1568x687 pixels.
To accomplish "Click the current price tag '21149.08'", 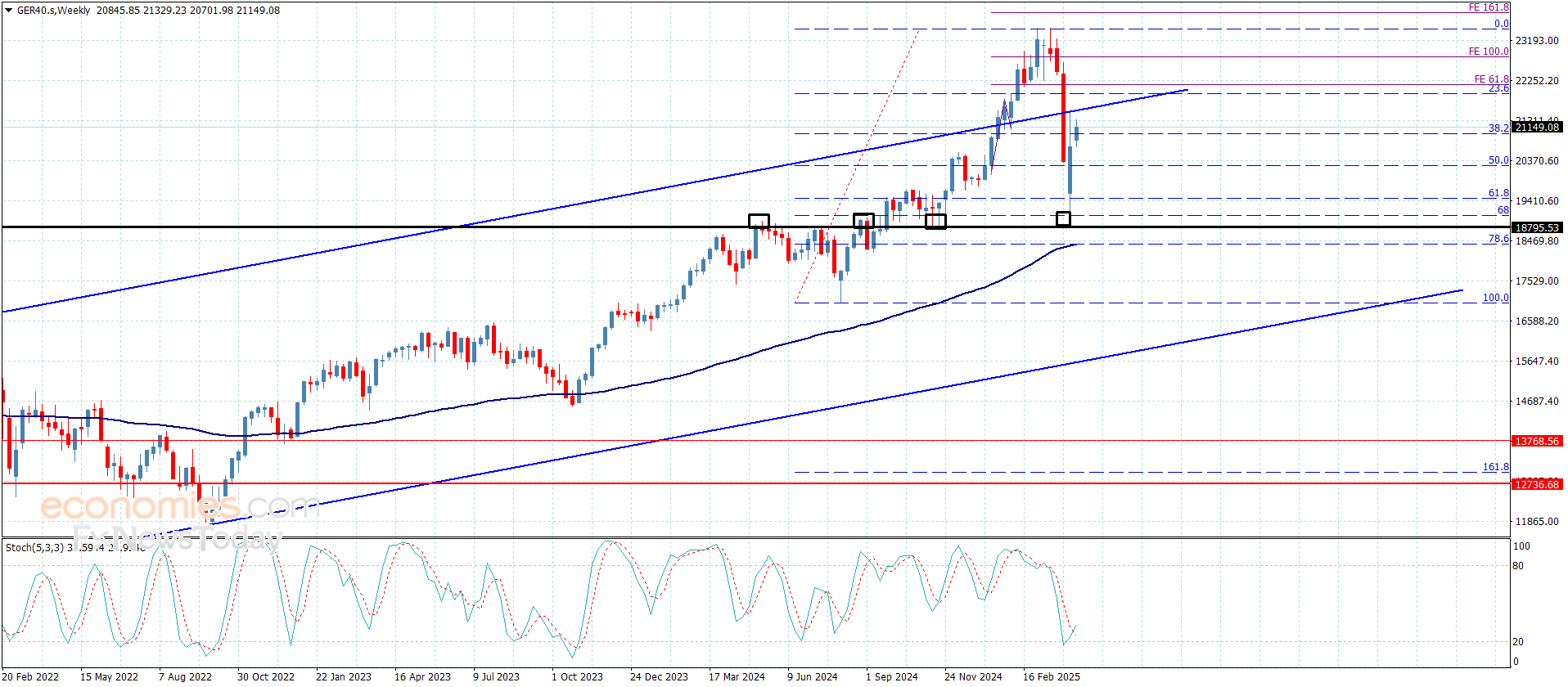I will tap(1537, 127).
